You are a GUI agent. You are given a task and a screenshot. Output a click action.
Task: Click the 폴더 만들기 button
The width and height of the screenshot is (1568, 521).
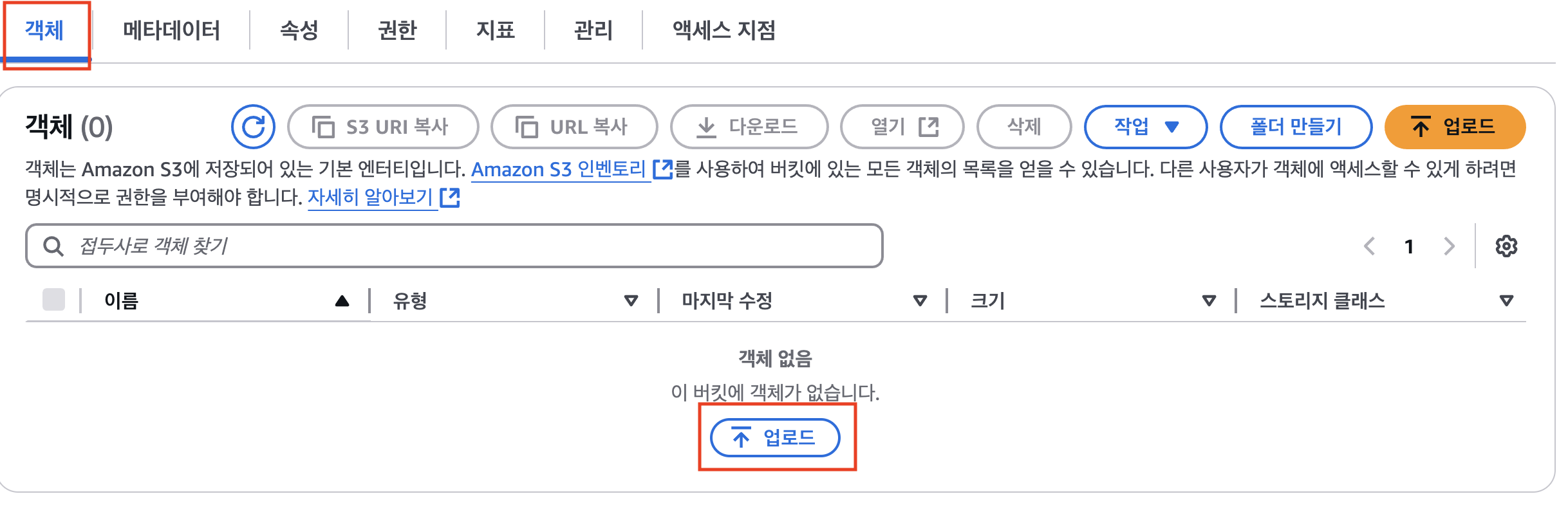[x=1295, y=127]
